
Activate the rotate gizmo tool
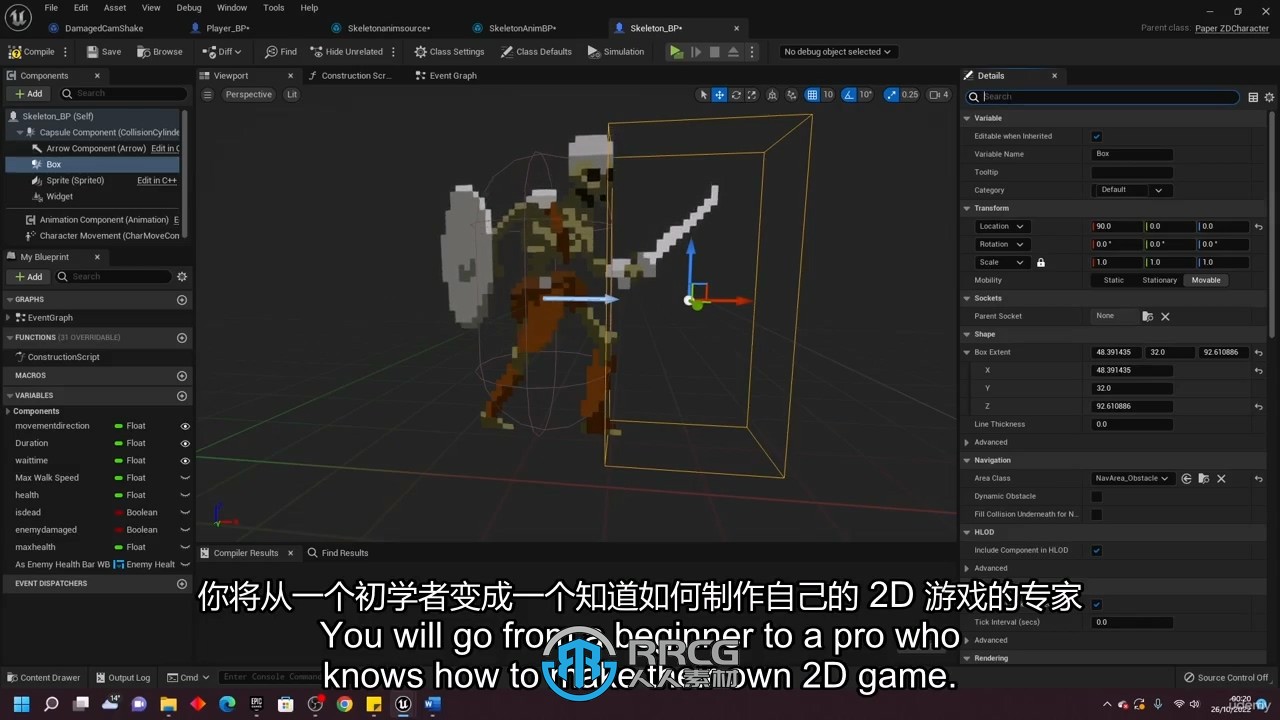pos(736,95)
